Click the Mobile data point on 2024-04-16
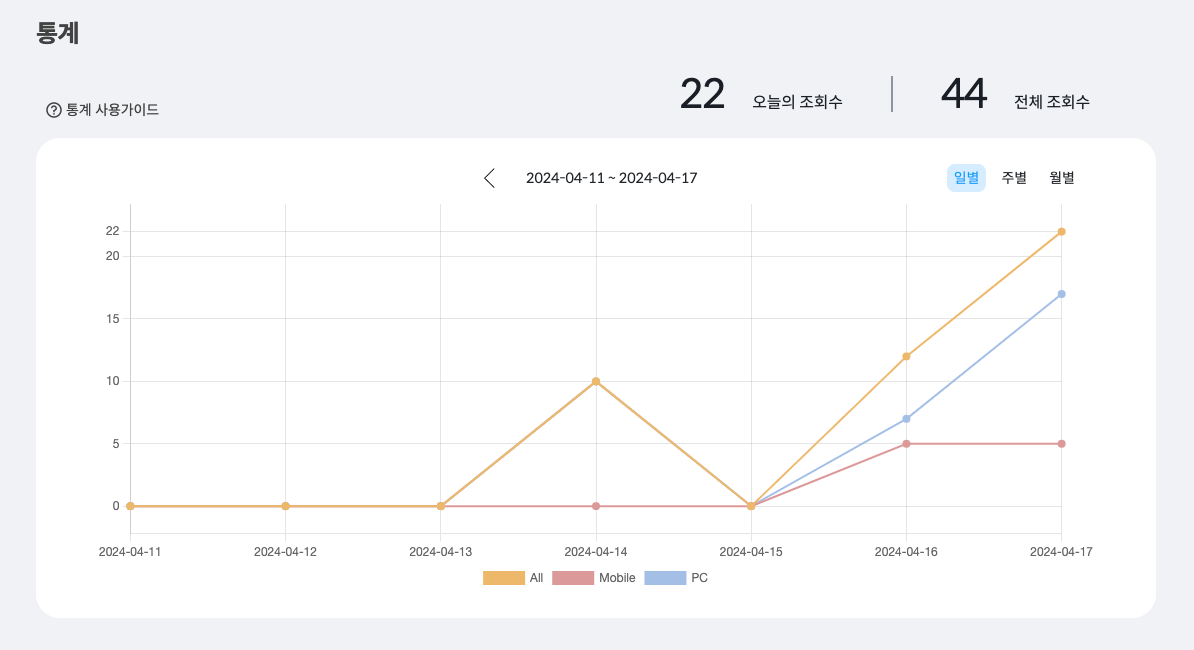Image resolution: width=1194 pixels, height=650 pixels. tap(906, 444)
